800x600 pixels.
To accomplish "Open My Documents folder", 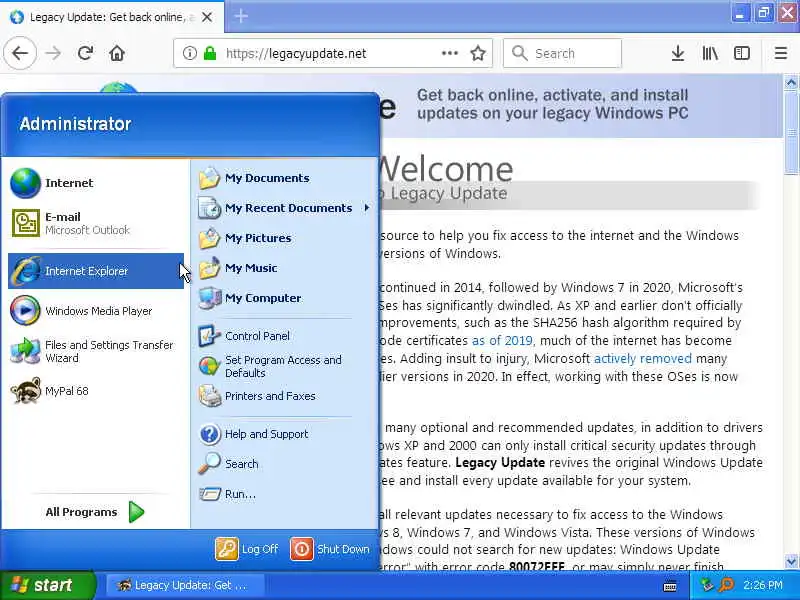I will [284, 178].
